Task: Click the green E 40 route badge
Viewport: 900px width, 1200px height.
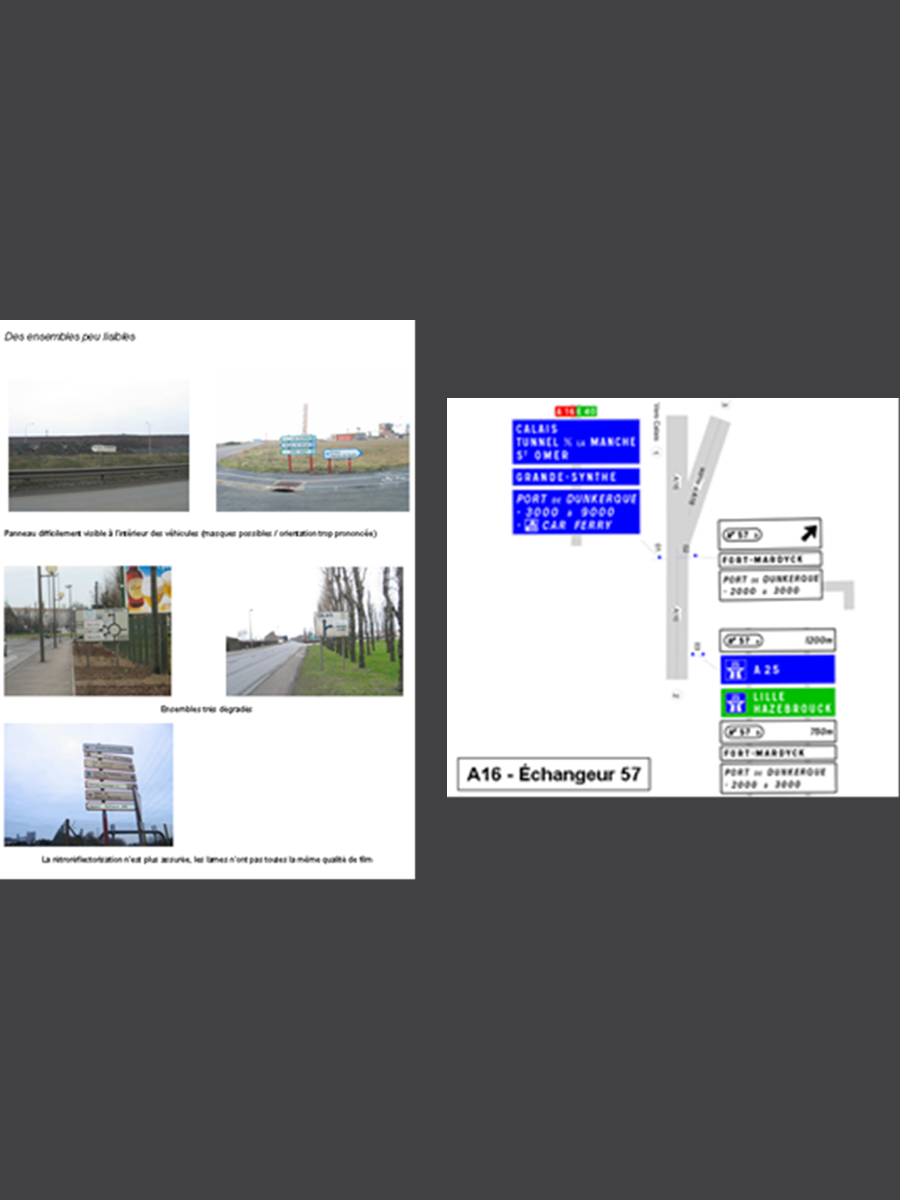Action: coord(588,411)
